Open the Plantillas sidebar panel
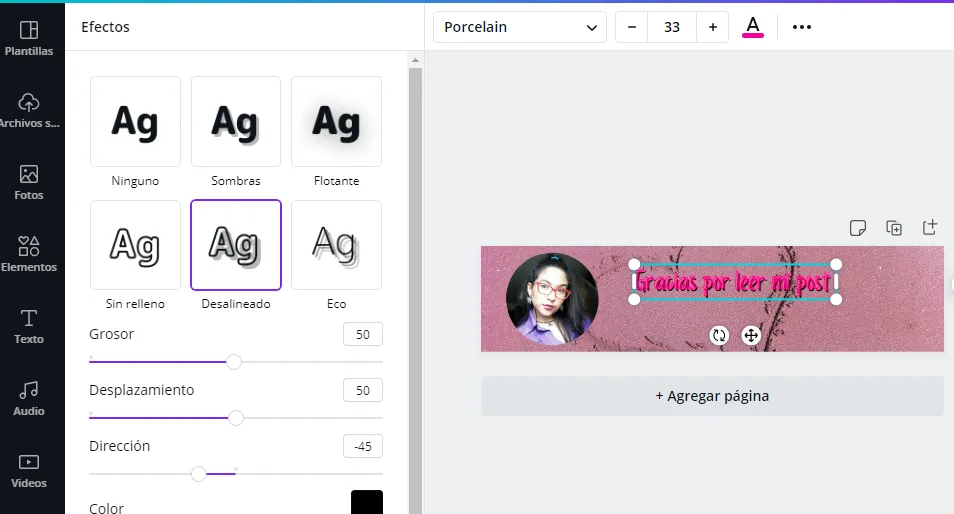Image resolution: width=954 pixels, height=514 pixels. pyautogui.click(x=29, y=38)
